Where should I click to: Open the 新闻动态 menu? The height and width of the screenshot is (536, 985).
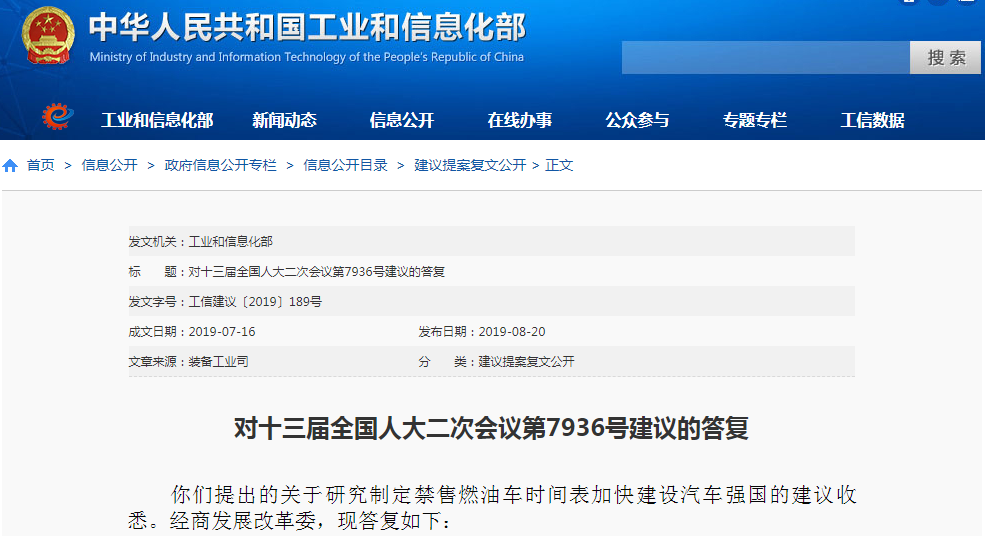pos(284,120)
